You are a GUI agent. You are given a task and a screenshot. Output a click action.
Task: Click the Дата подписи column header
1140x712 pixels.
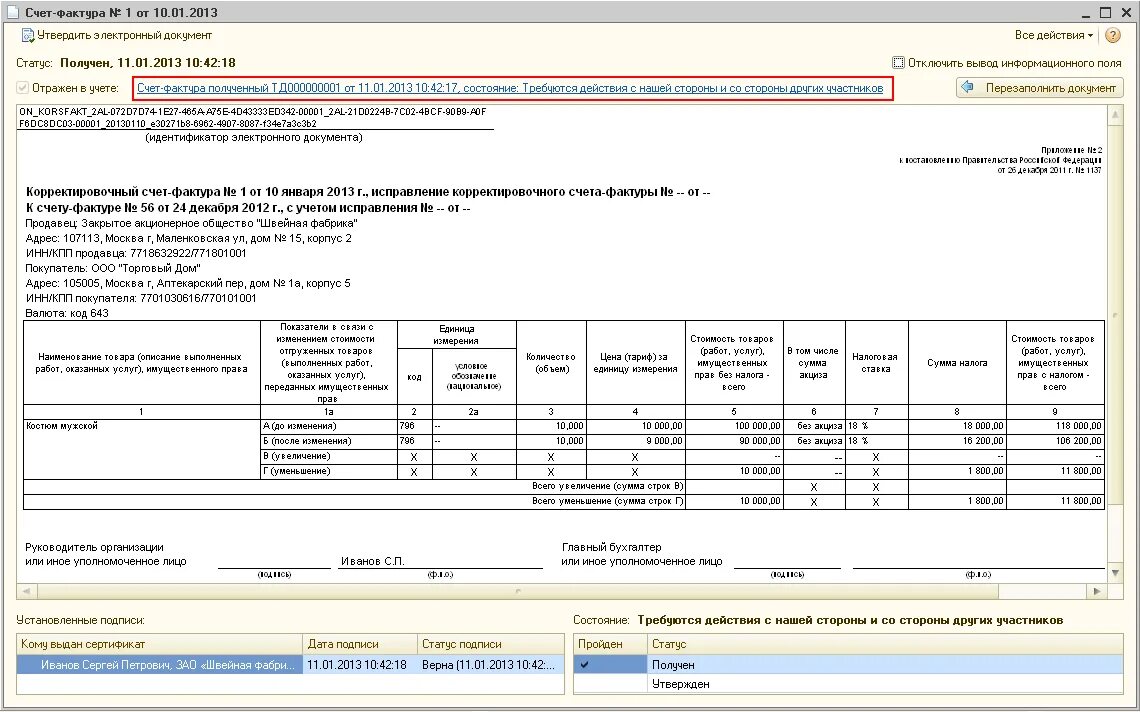[x=361, y=644]
